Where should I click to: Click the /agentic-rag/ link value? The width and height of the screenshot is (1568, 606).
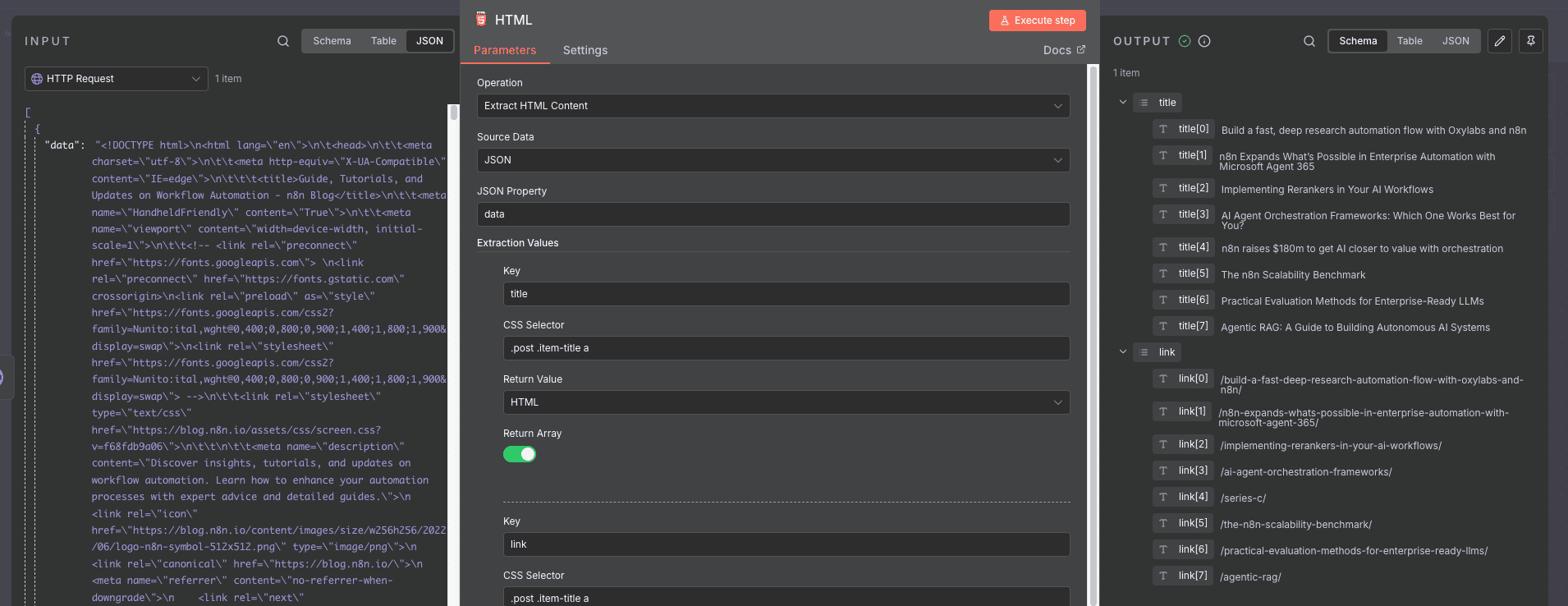[1250, 577]
